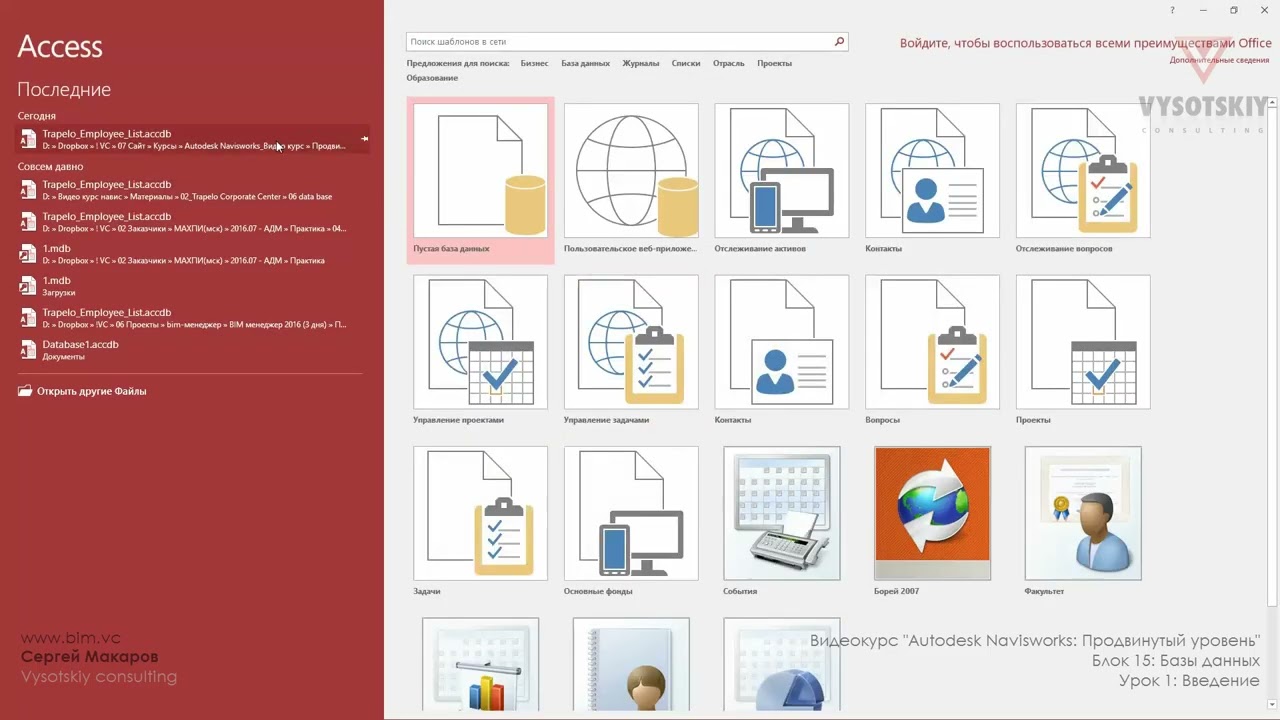The height and width of the screenshot is (720, 1280).
Task: Select 'Отслеживание вопросов' template
Action: point(1083,180)
